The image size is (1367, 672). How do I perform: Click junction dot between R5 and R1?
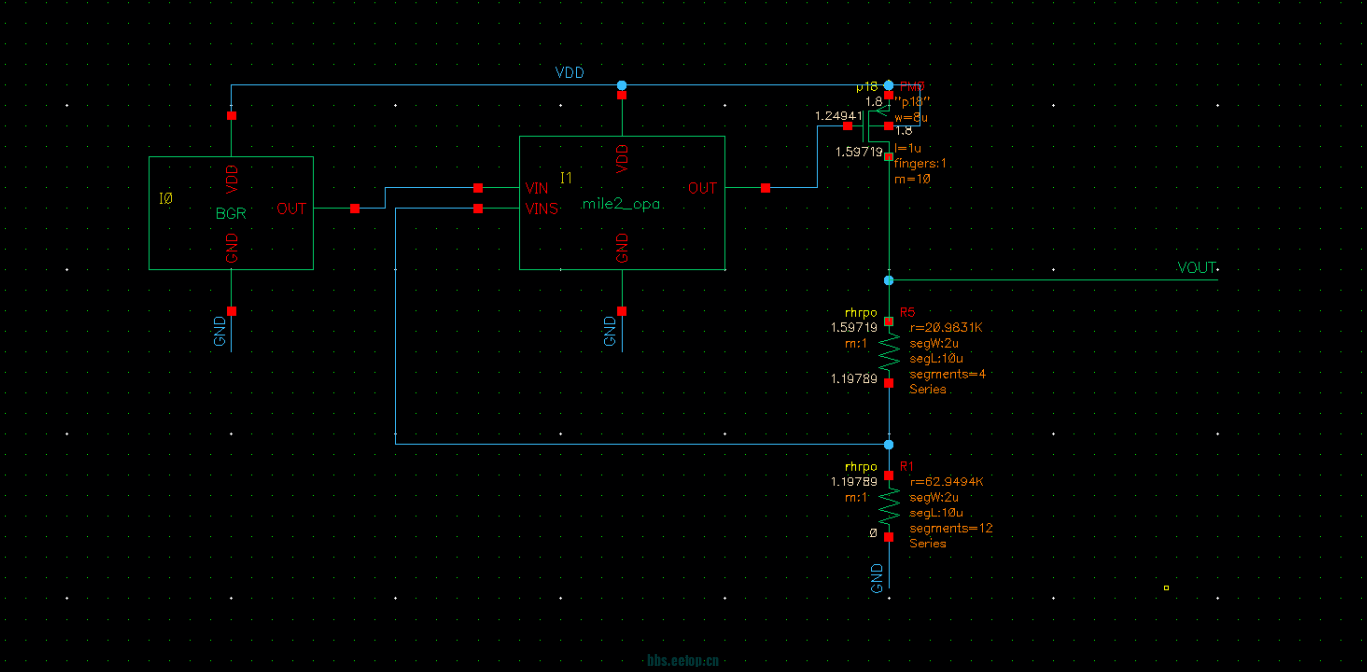tap(888, 444)
